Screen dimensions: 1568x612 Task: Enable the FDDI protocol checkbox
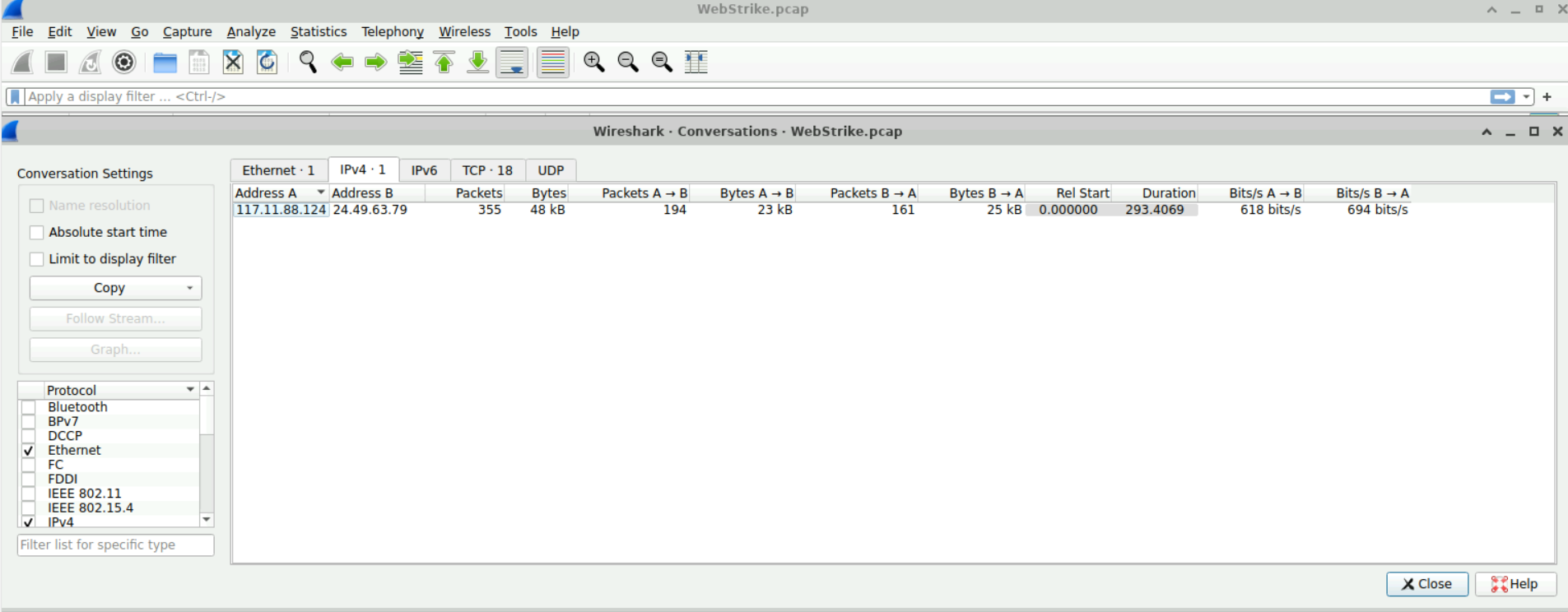[29, 480]
